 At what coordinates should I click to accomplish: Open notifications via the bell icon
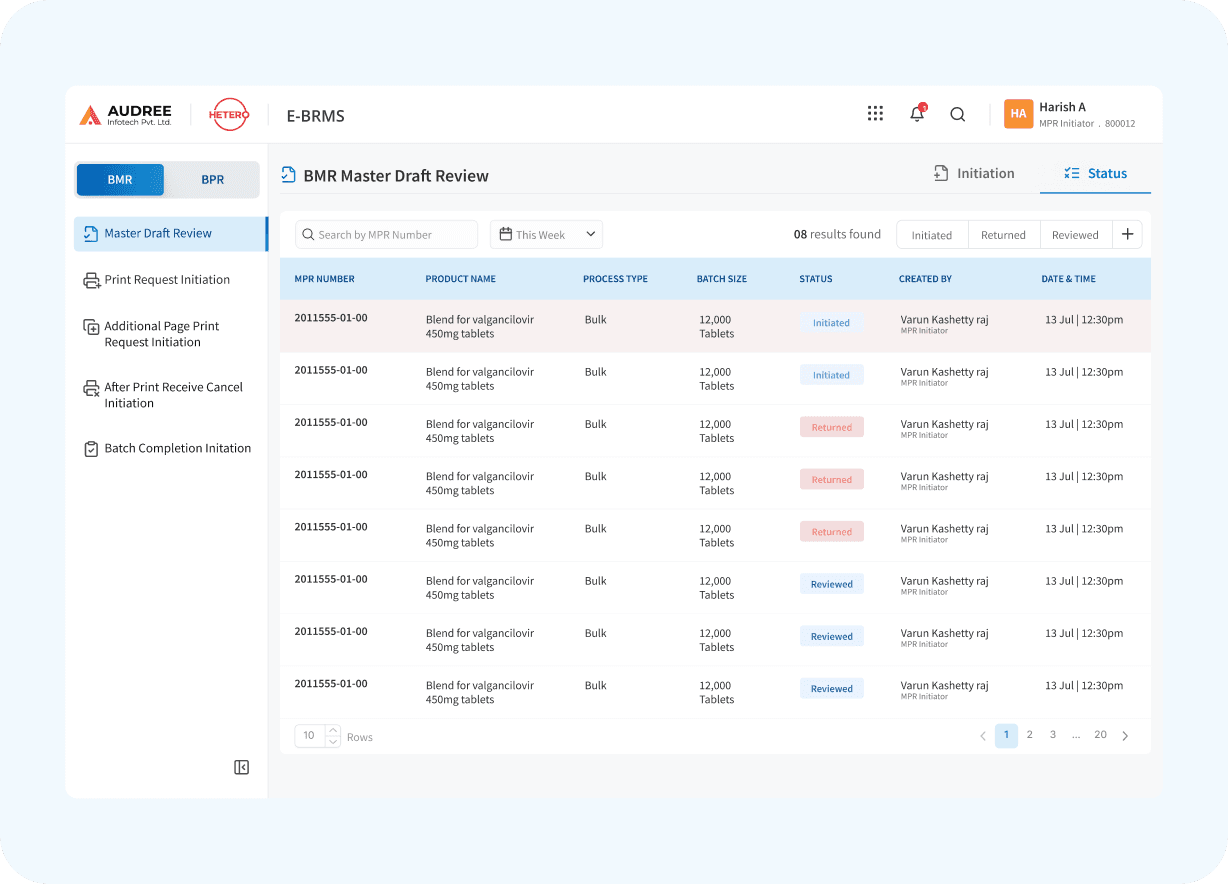[x=916, y=113]
